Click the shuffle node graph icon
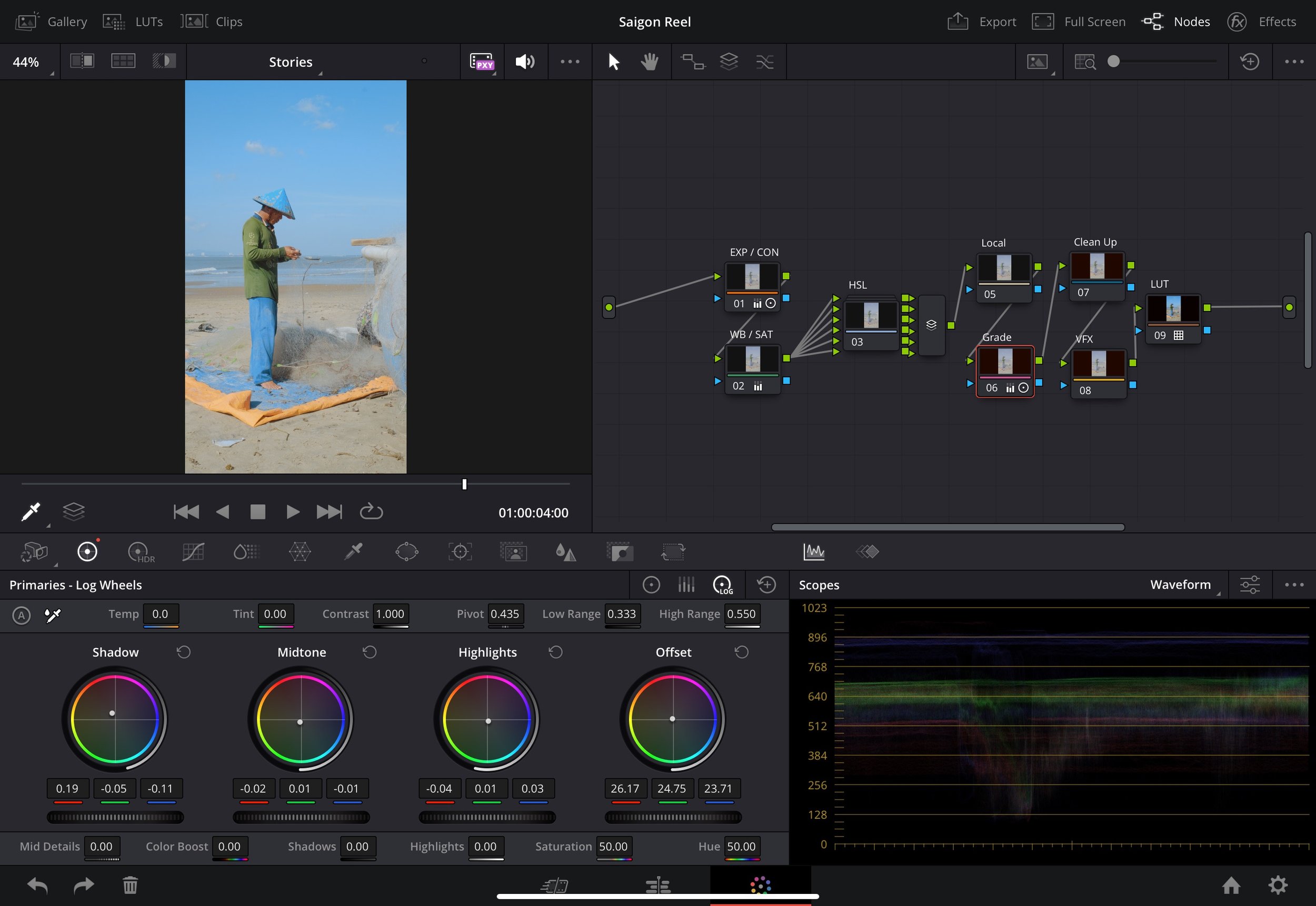The width and height of the screenshot is (1316, 906). tap(765, 62)
